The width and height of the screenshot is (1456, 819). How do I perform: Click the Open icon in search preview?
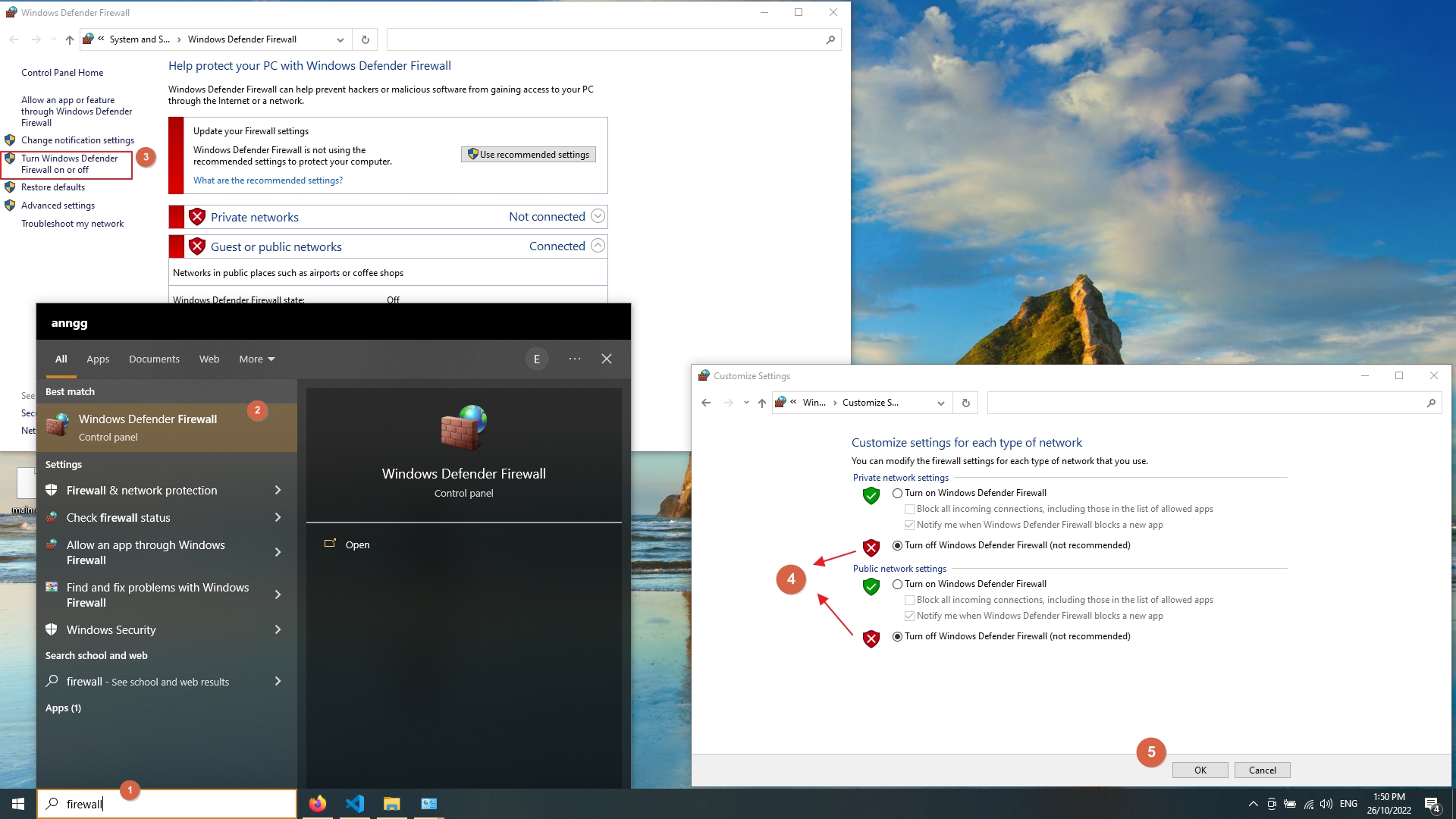pyautogui.click(x=330, y=544)
